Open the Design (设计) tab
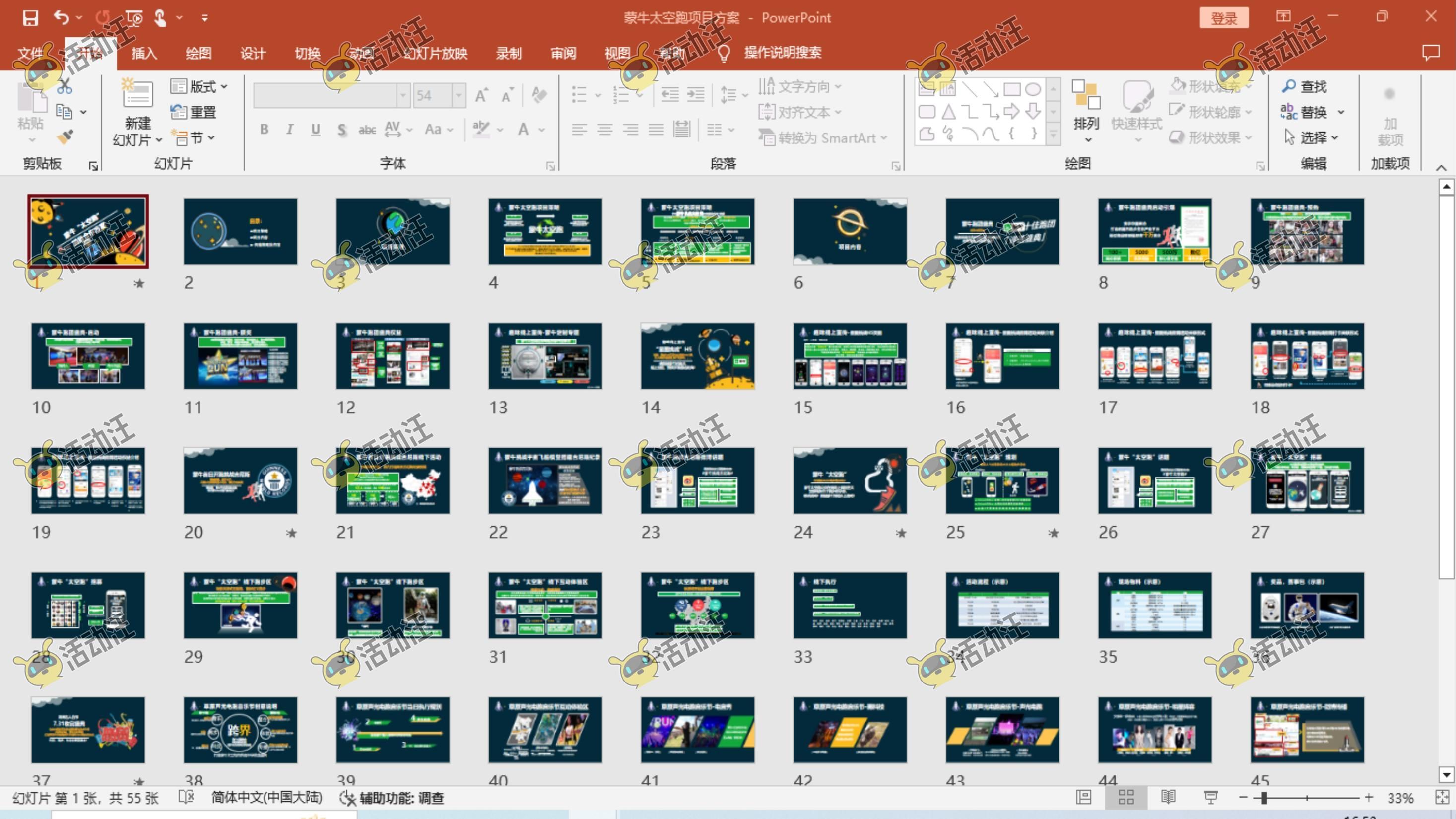Image resolution: width=1456 pixels, height=819 pixels. pos(253,53)
